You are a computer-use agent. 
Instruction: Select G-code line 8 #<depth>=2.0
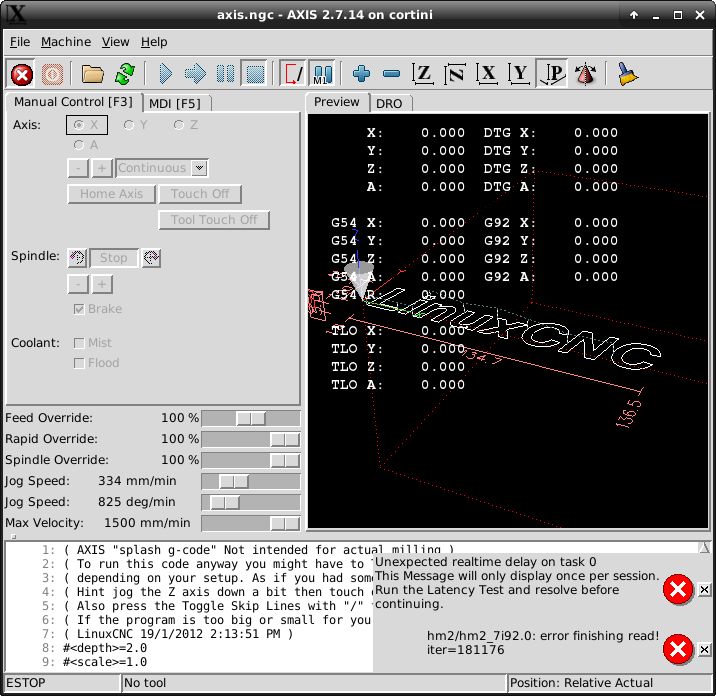[x=105, y=648]
